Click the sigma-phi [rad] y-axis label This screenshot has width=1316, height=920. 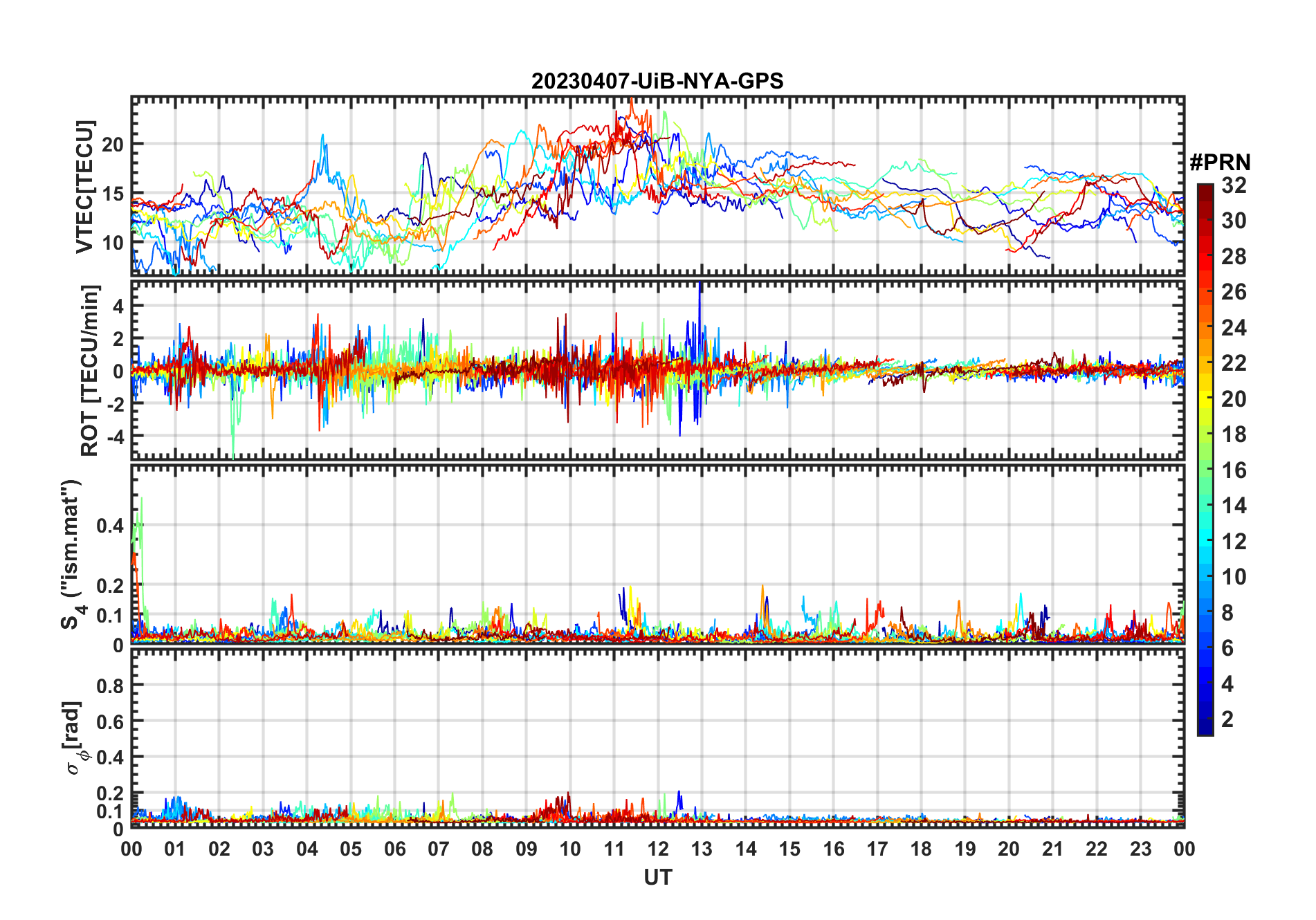(76, 737)
